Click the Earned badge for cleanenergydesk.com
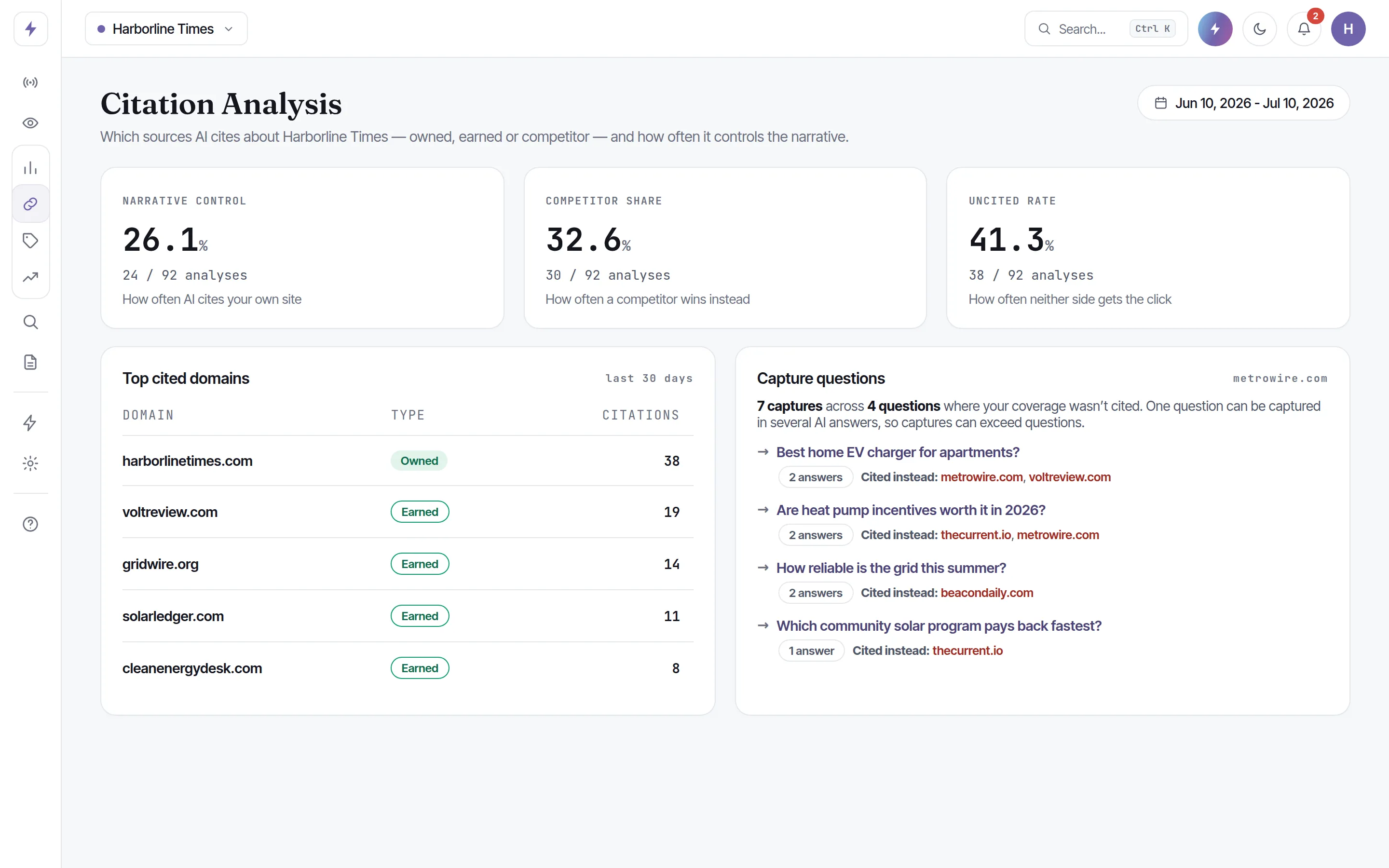Screen dimensions: 1389x868 tap(420, 668)
